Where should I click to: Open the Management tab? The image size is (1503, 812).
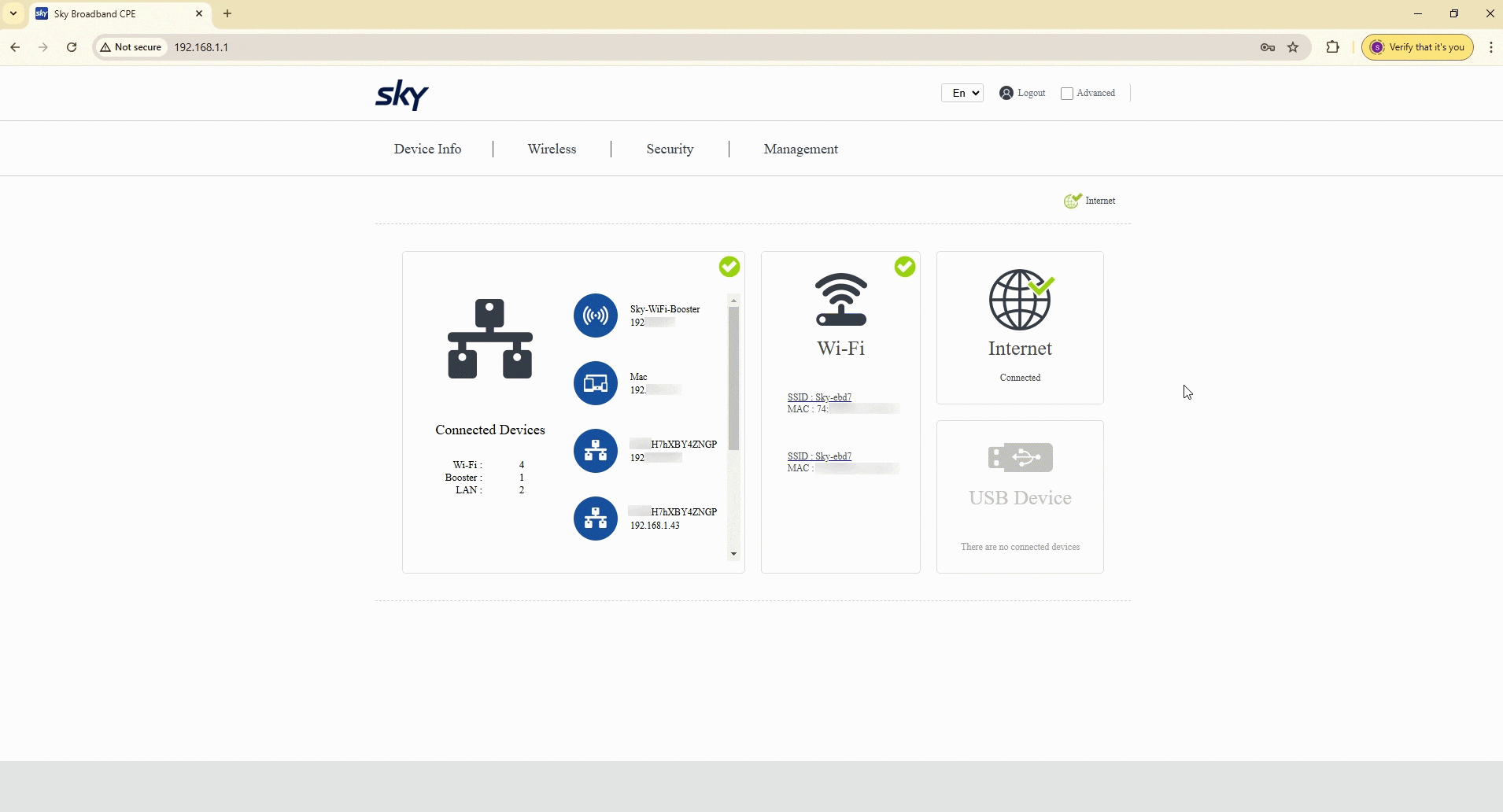click(x=800, y=149)
